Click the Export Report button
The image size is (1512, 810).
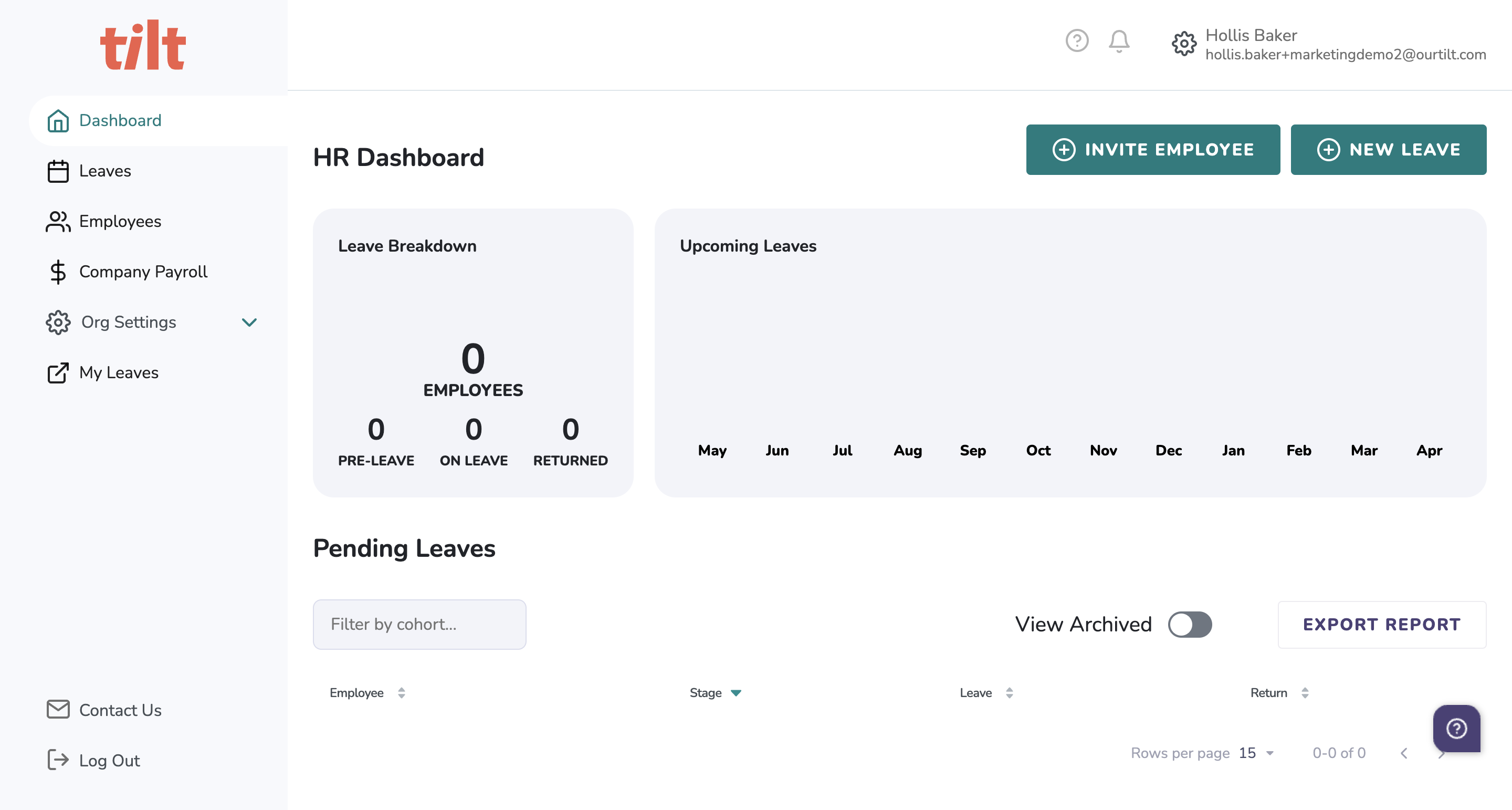(1381, 625)
